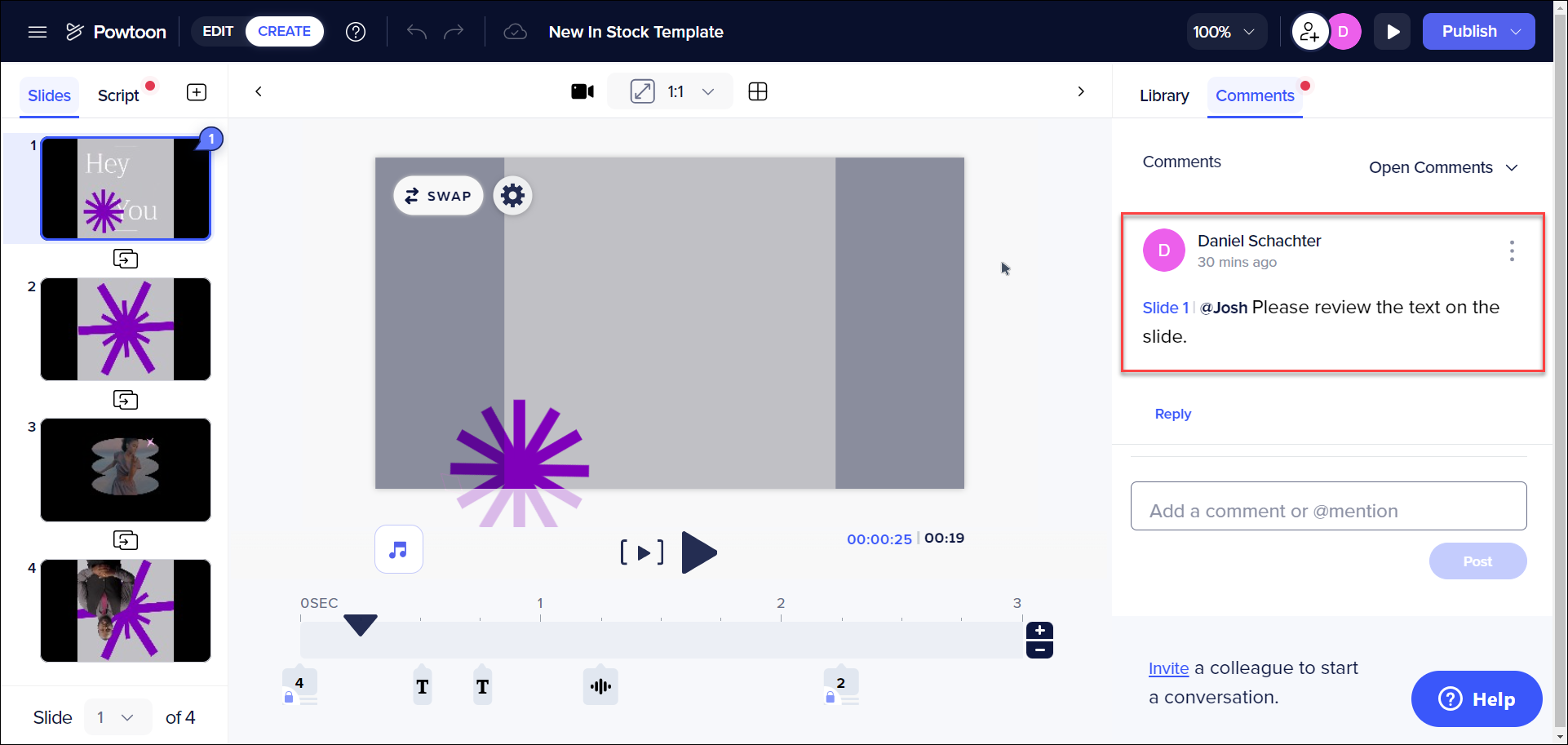This screenshot has width=1568, height=745.
Task: Click the add collaborator icon
Action: 1309,32
